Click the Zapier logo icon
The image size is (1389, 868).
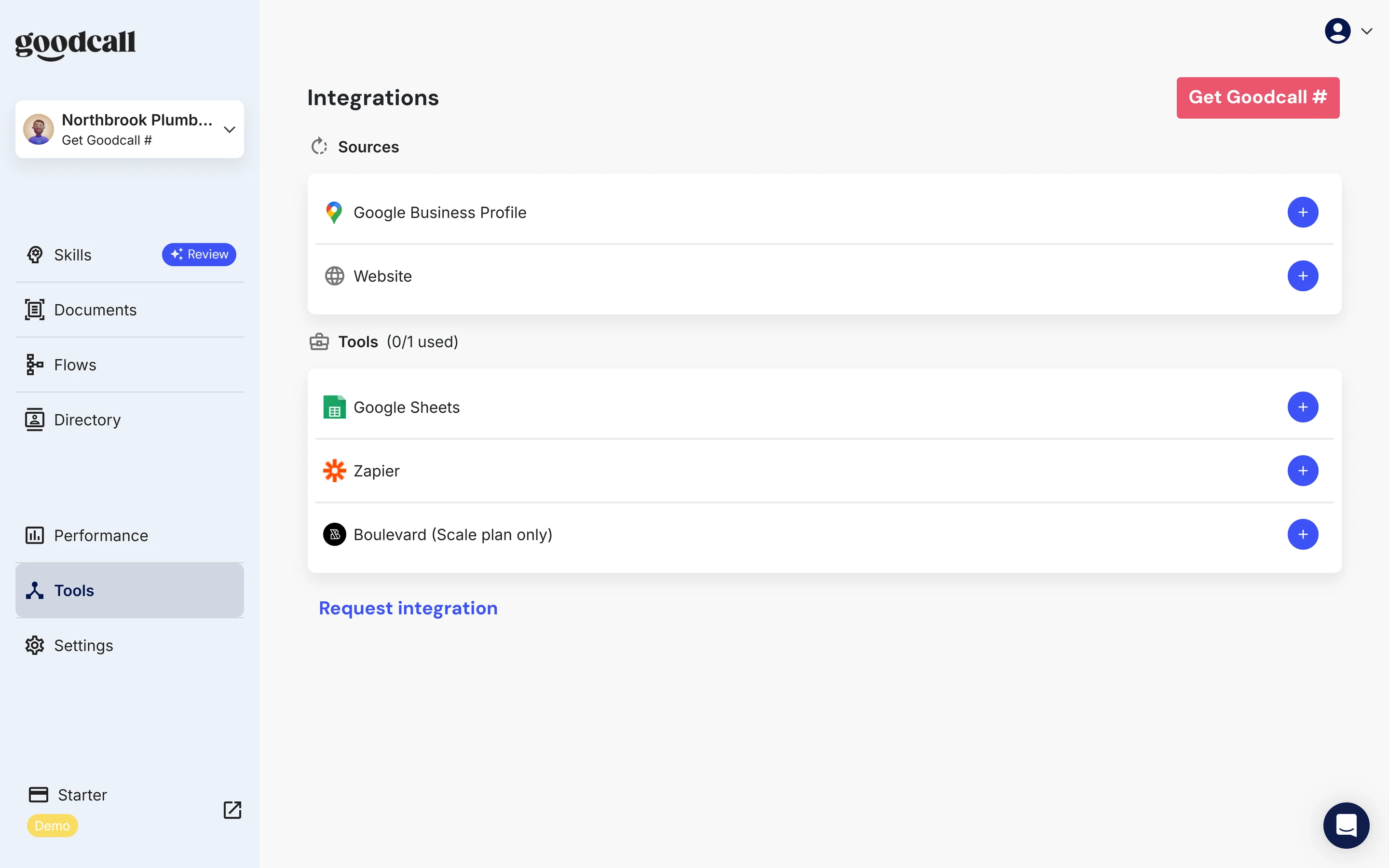[x=335, y=471]
